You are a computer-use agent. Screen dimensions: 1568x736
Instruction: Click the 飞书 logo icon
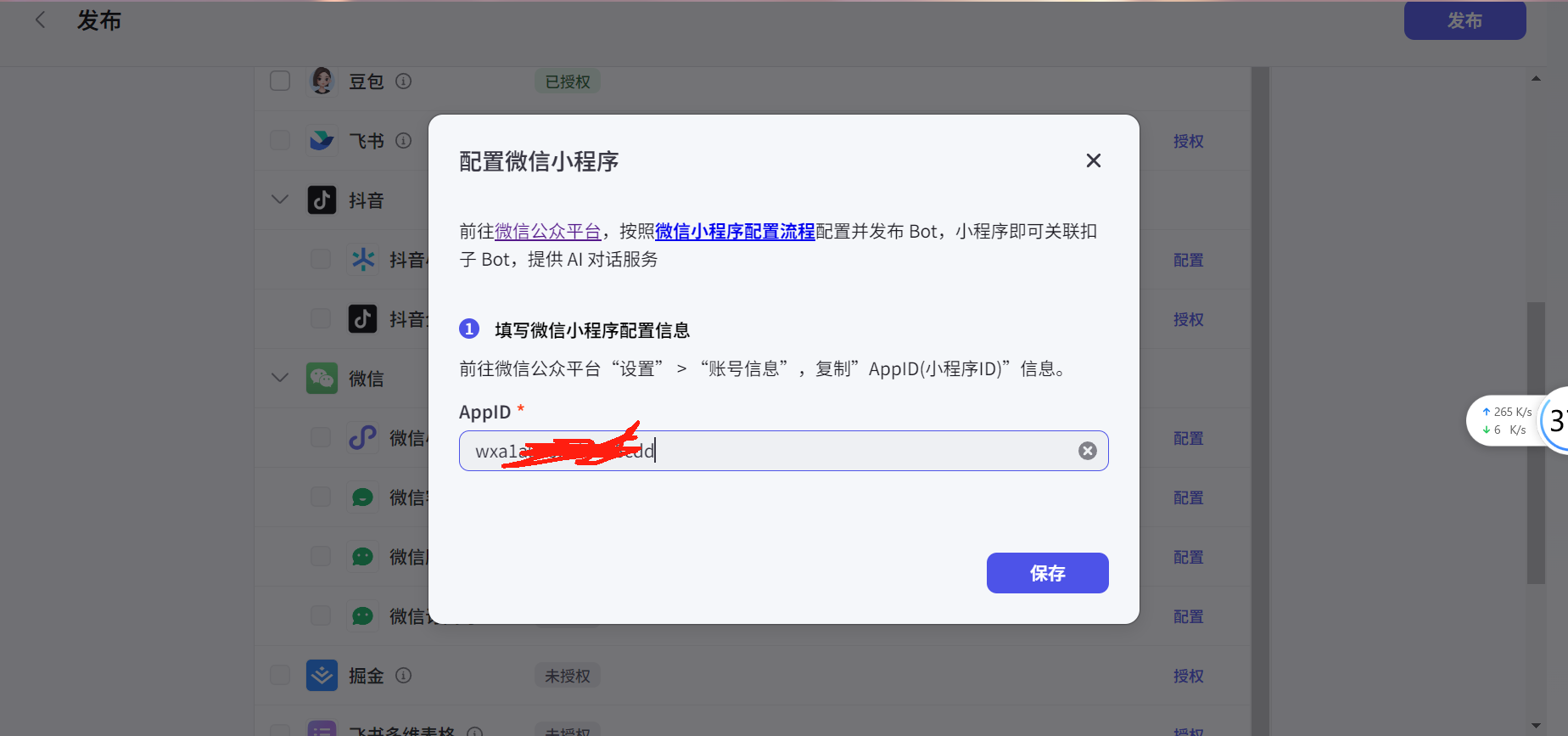(322, 140)
